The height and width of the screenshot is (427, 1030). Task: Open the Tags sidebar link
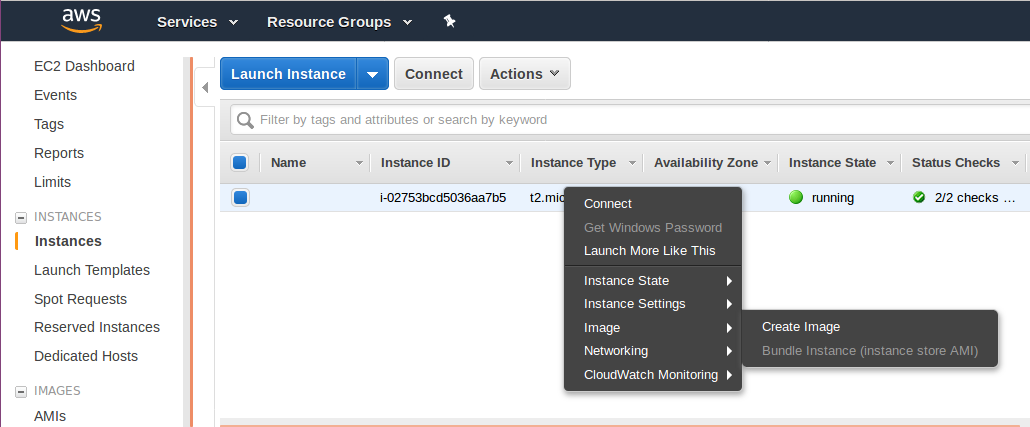tap(49, 124)
